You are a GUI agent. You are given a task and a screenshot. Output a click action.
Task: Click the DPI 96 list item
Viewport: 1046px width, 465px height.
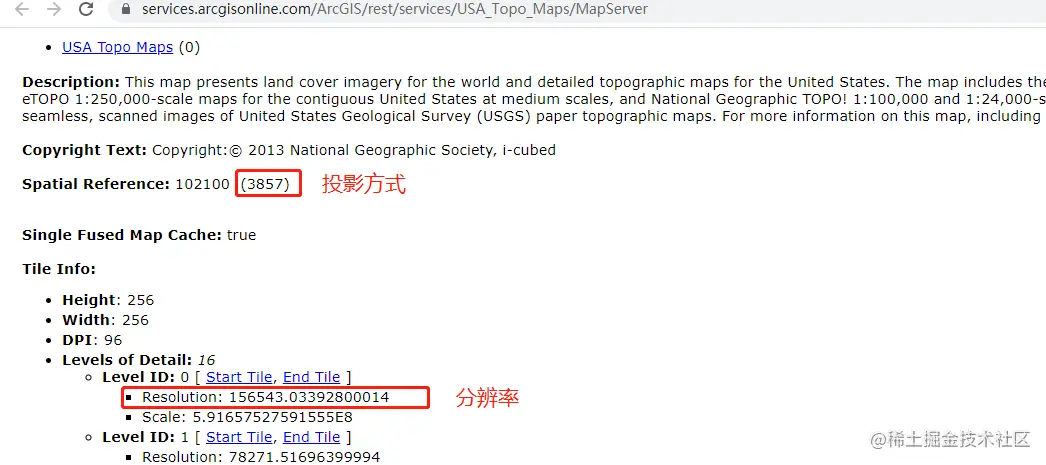coord(92,340)
